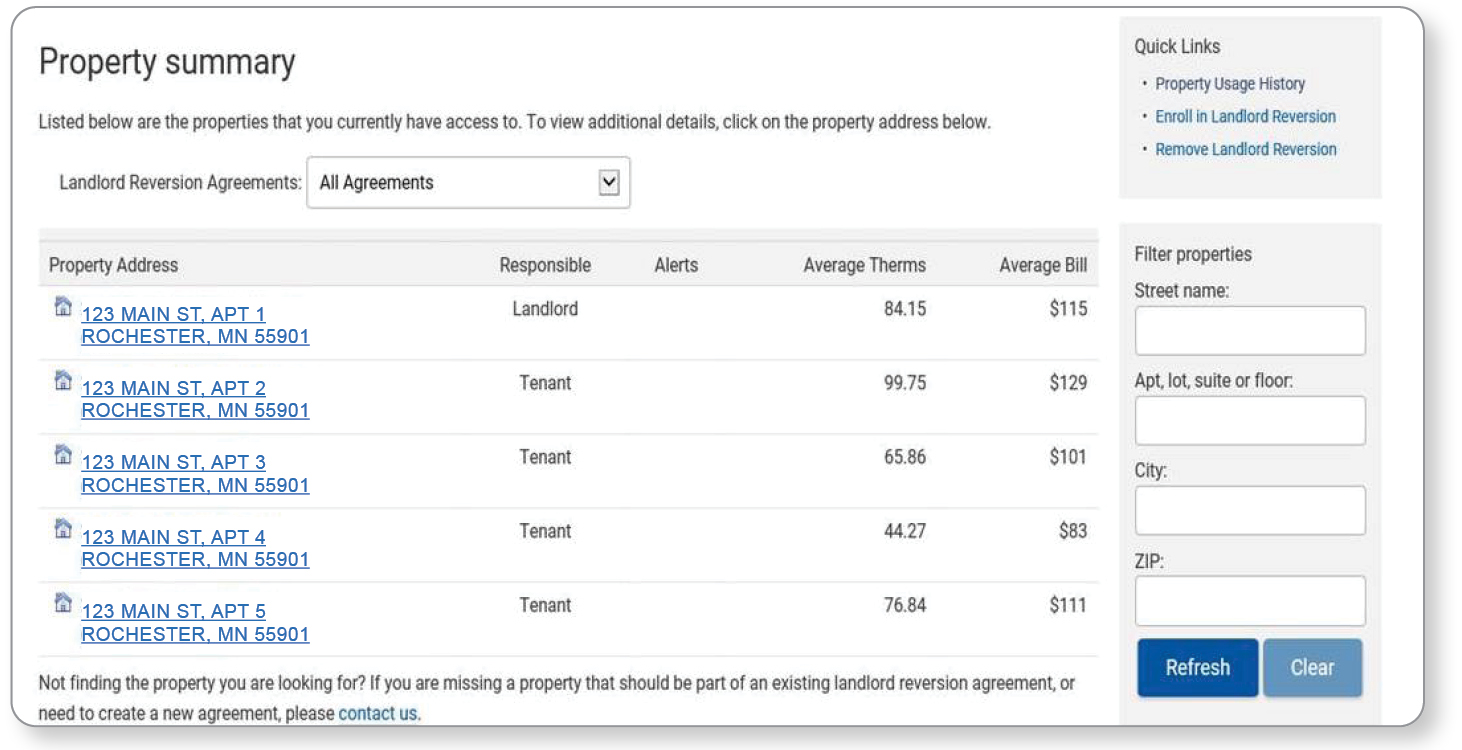The image size is (1462, 750).
Task: Choose Remove Landlord Reversion quick link
Action: click(x=1245, y=150)
